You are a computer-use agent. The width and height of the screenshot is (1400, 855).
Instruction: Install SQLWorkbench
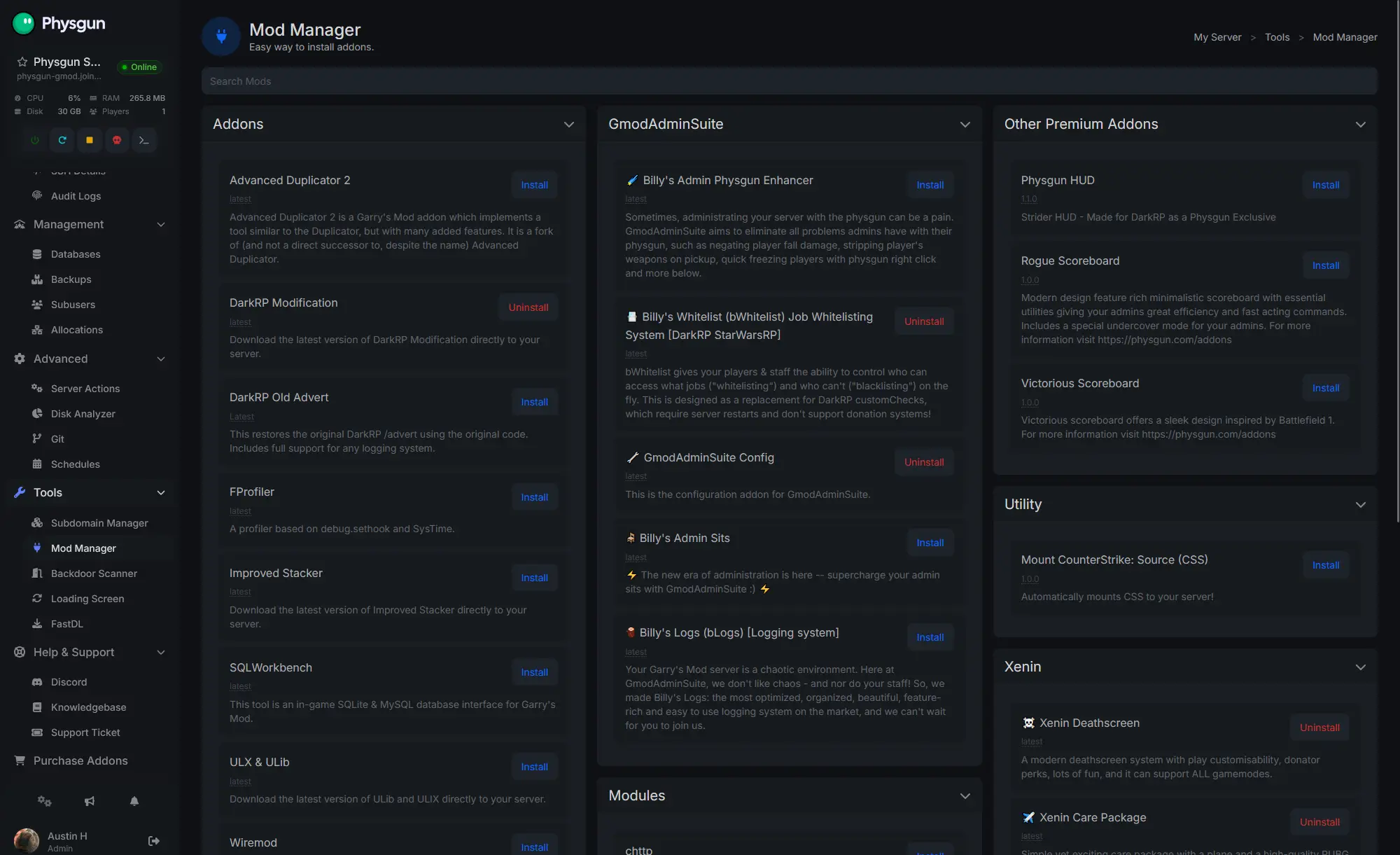(534, 672)
